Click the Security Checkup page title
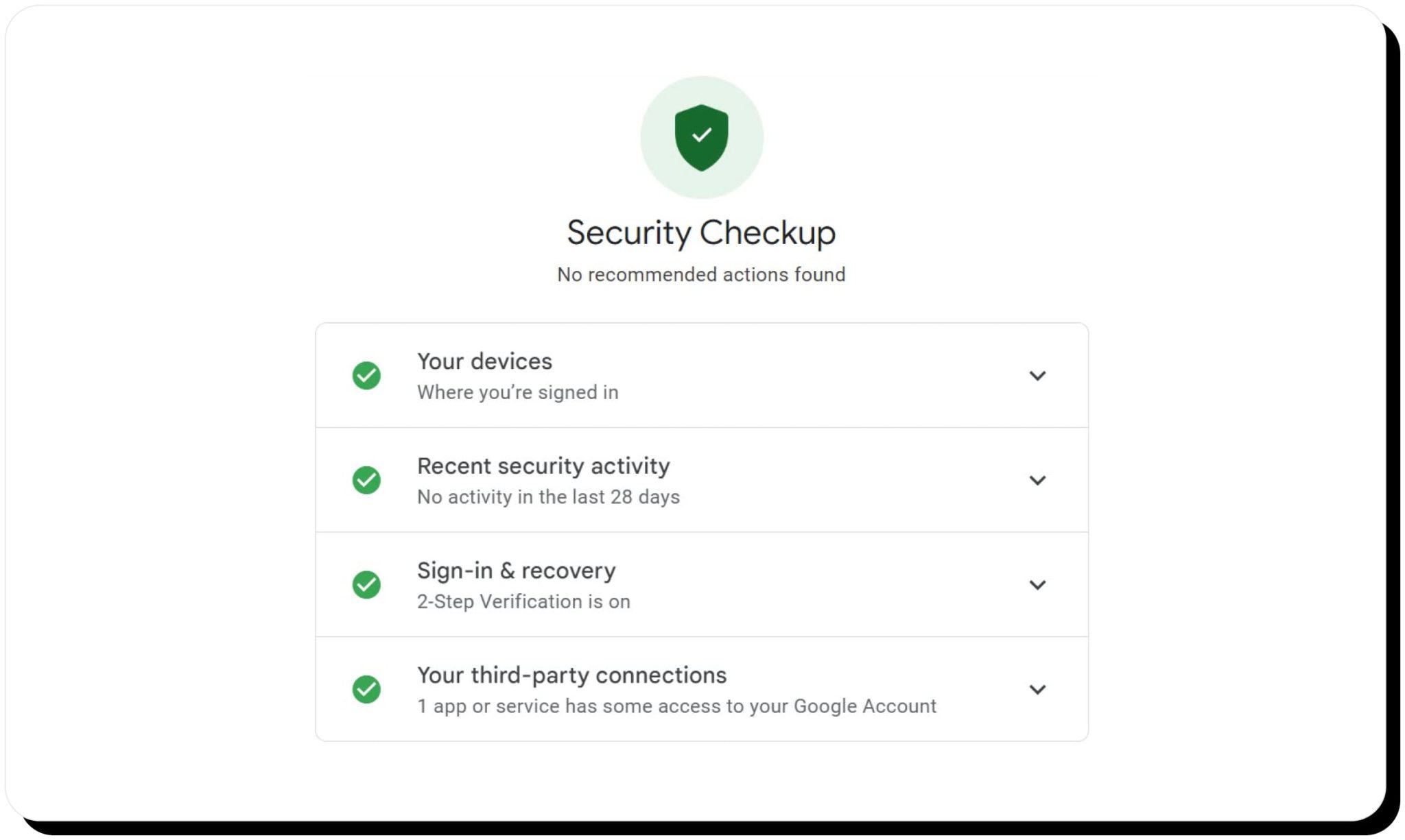The image size is (1405, 840). (701, 232)
